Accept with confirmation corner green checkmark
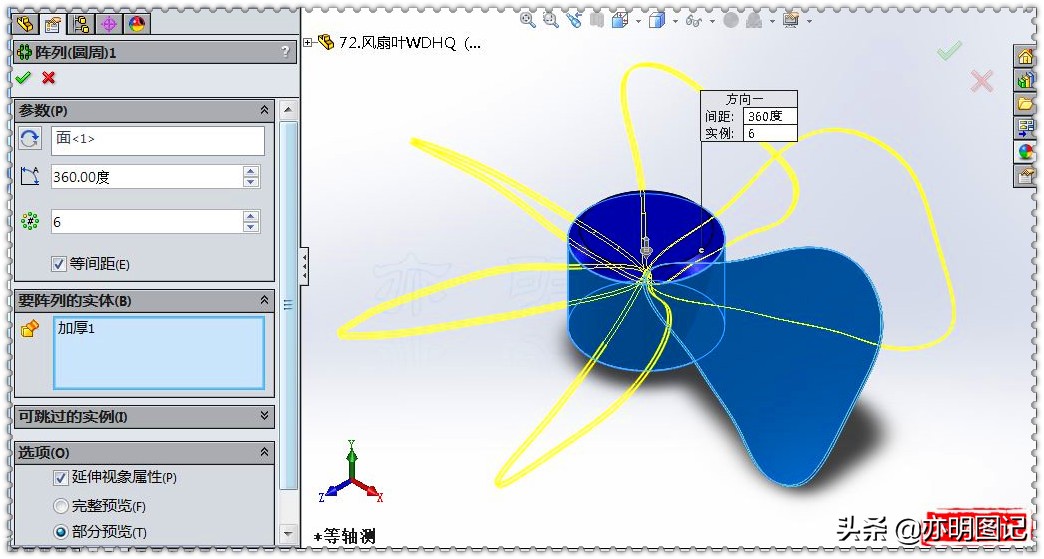Image resolution: width=1044 pixels, height=559 pixels. pyautogui.click(x=949, y=51)
